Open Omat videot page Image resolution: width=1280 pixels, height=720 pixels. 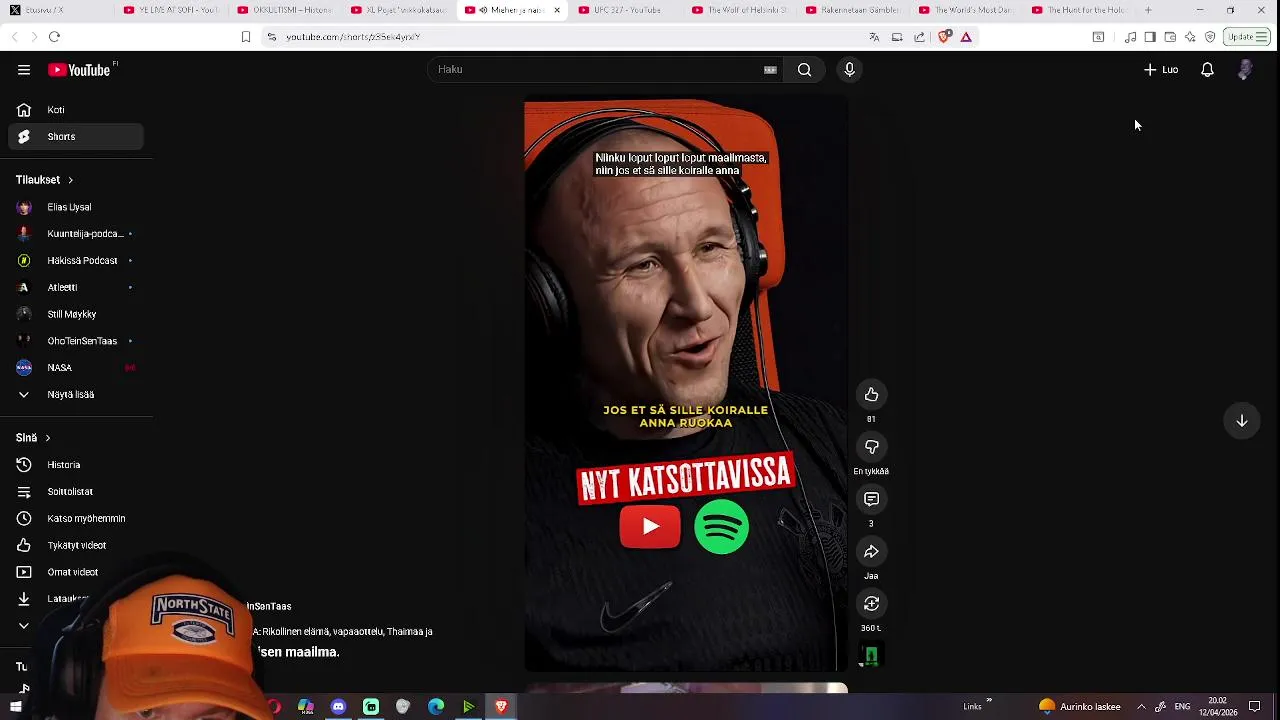click(76, 573)
